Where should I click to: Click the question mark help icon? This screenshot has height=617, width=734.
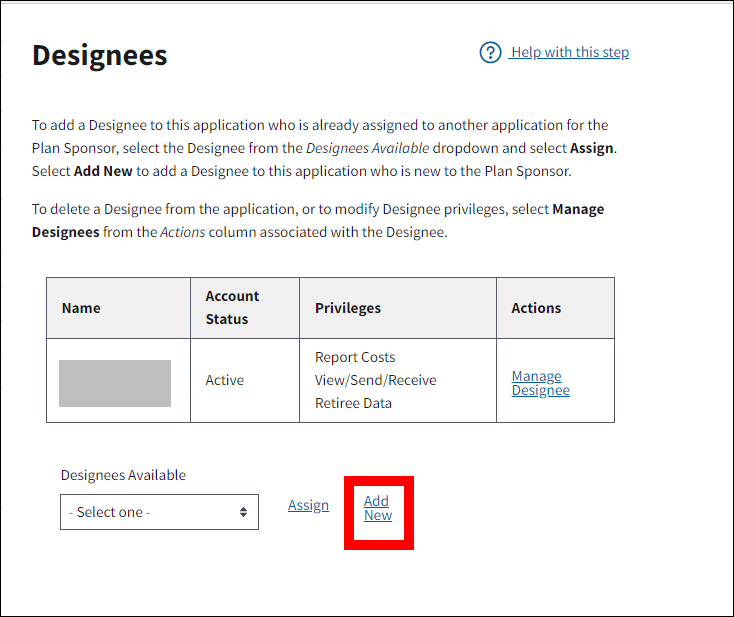click(490, 52)
